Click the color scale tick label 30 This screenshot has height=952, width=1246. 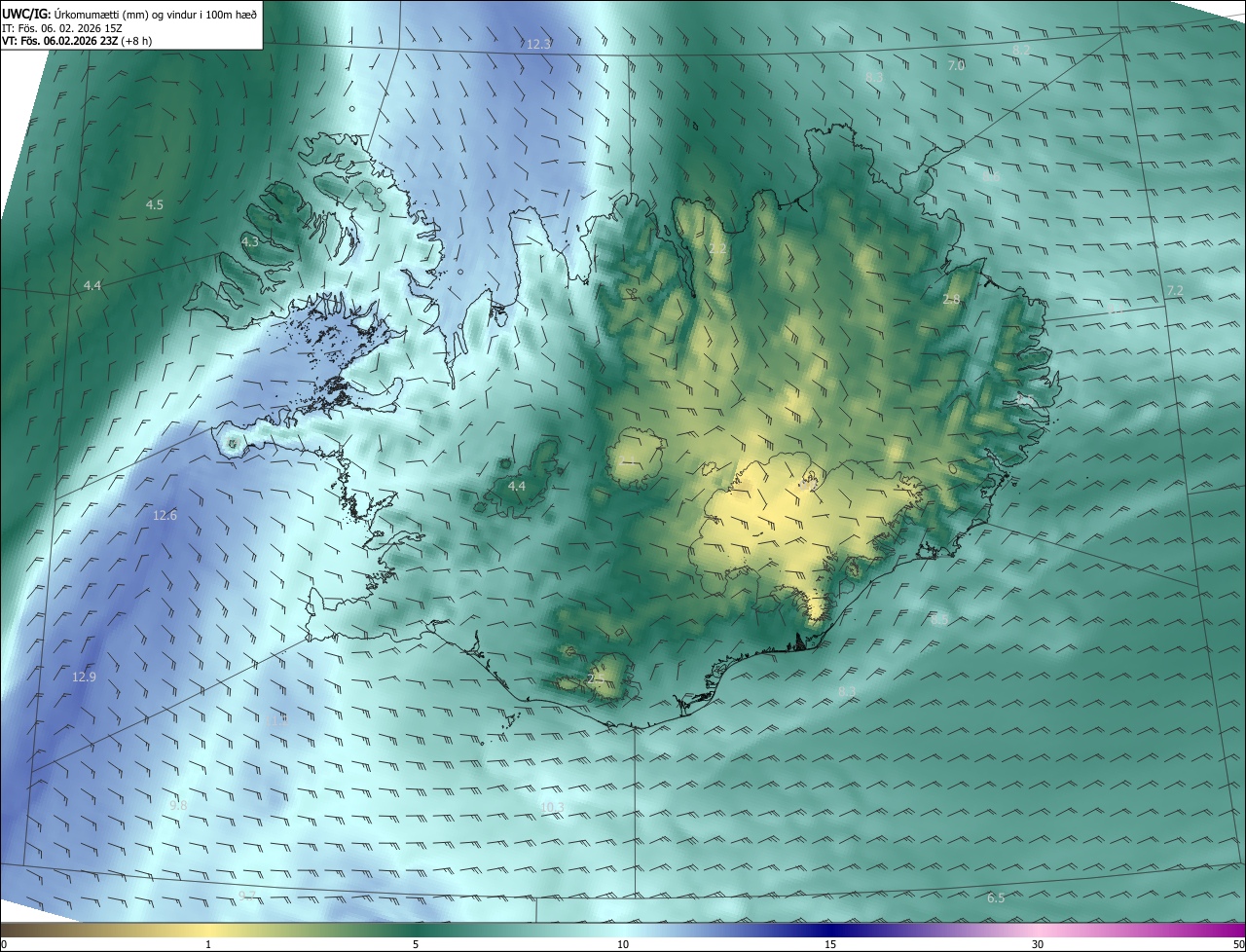click(1038, 945)
